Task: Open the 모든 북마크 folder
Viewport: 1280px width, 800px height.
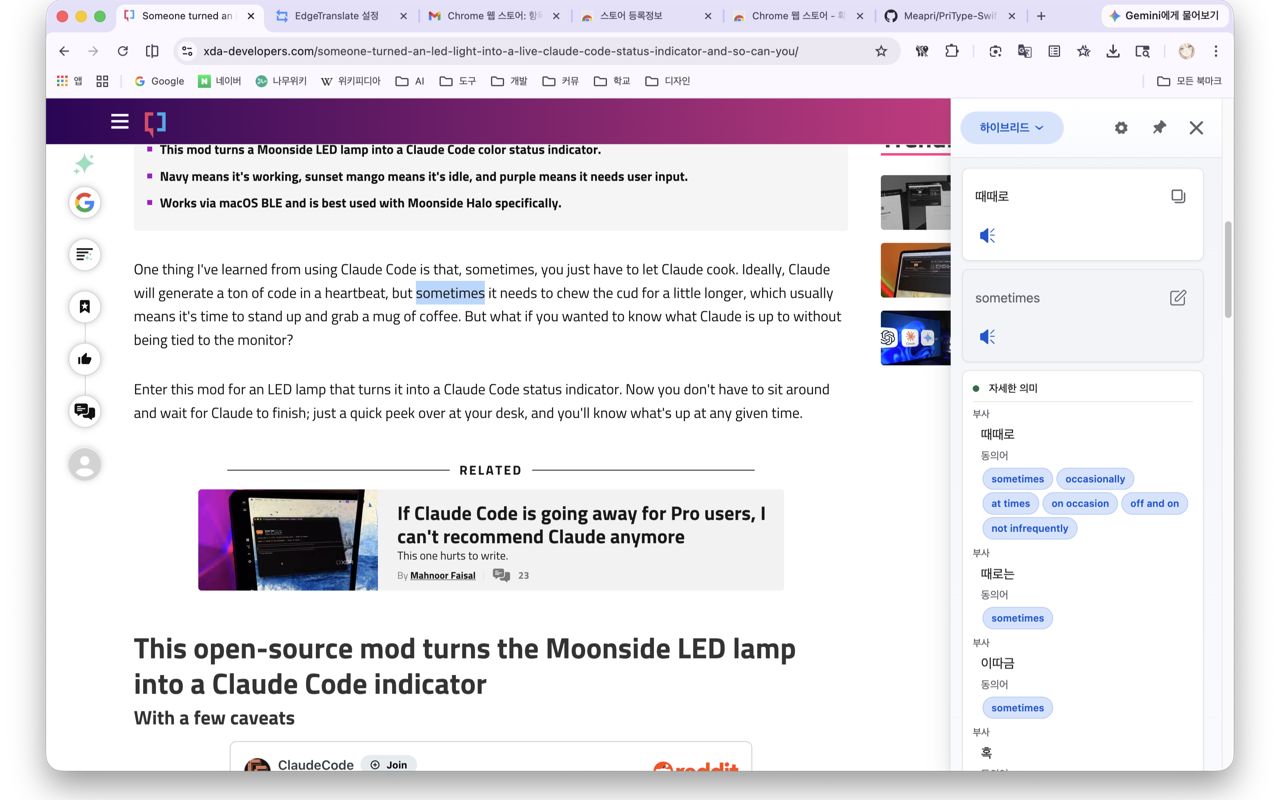Action: pyautogui.click(x=1189, y=81)
